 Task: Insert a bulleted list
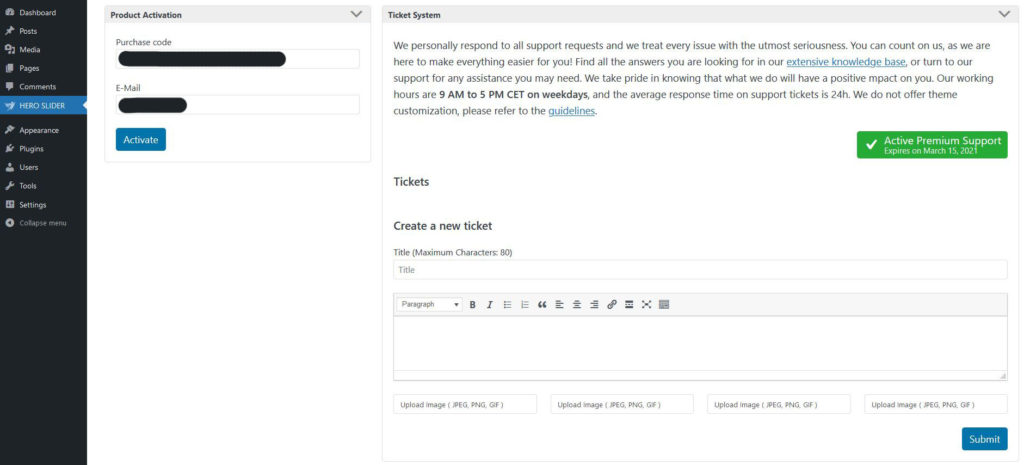507,304
